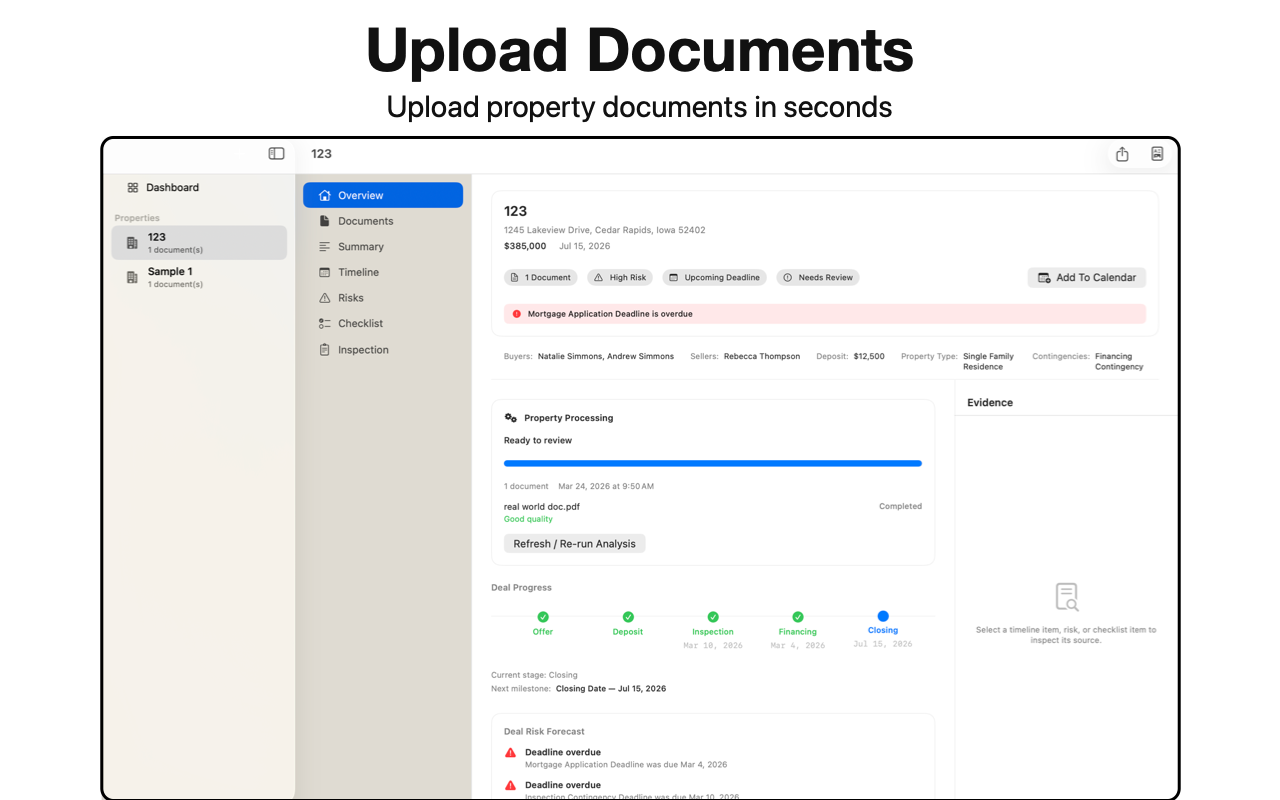Click the Next milestone Closing Date text
This screenshot has height=800, width=1280.
[611, 689]
